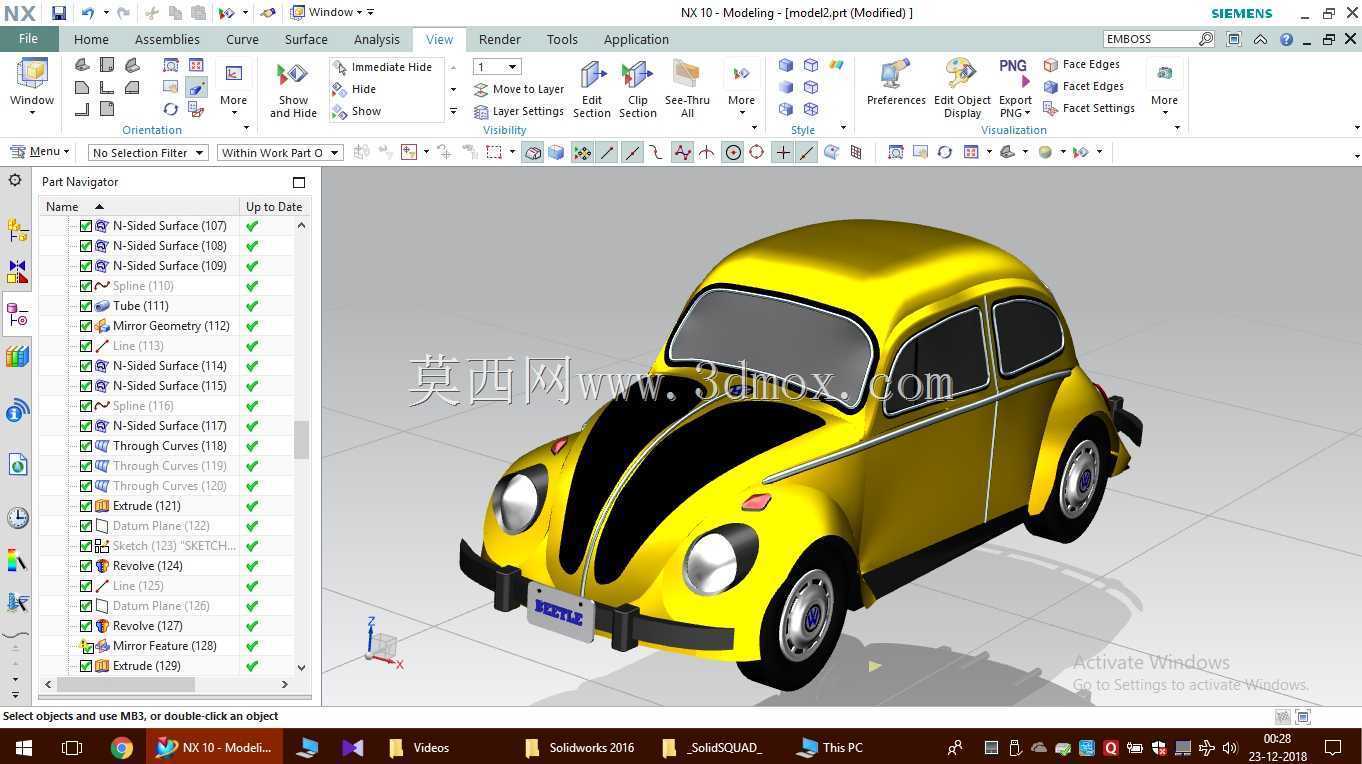Open See-Thru All
1362x764 pixels.
pos(687,90)
